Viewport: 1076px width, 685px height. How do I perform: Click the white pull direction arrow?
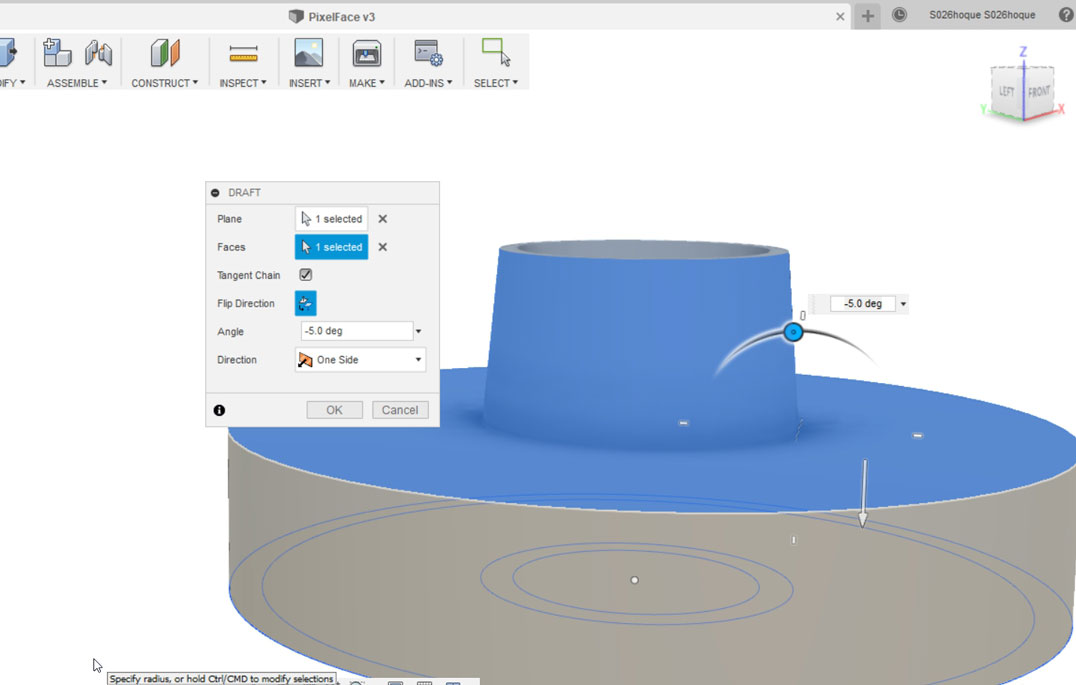coord(863,494)
